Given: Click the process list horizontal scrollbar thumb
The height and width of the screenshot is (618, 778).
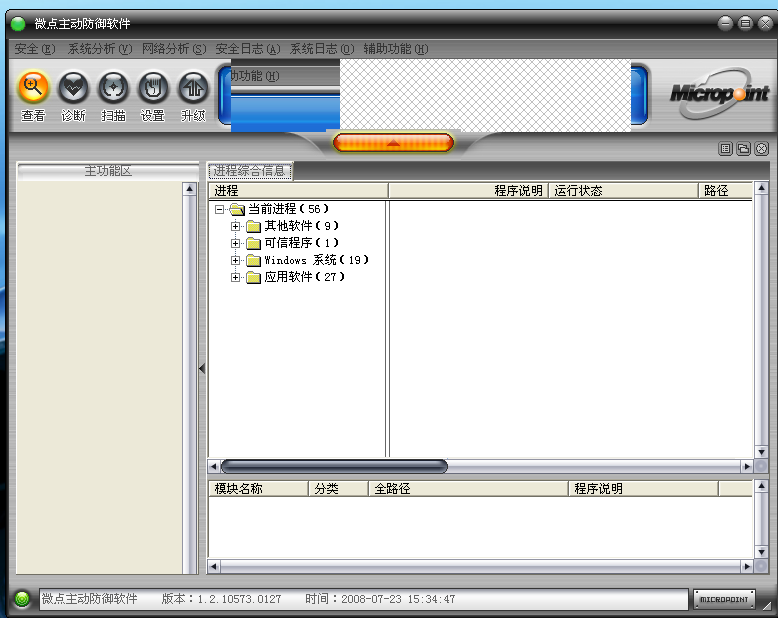Looking at the screenshot, I should [334, 466].
